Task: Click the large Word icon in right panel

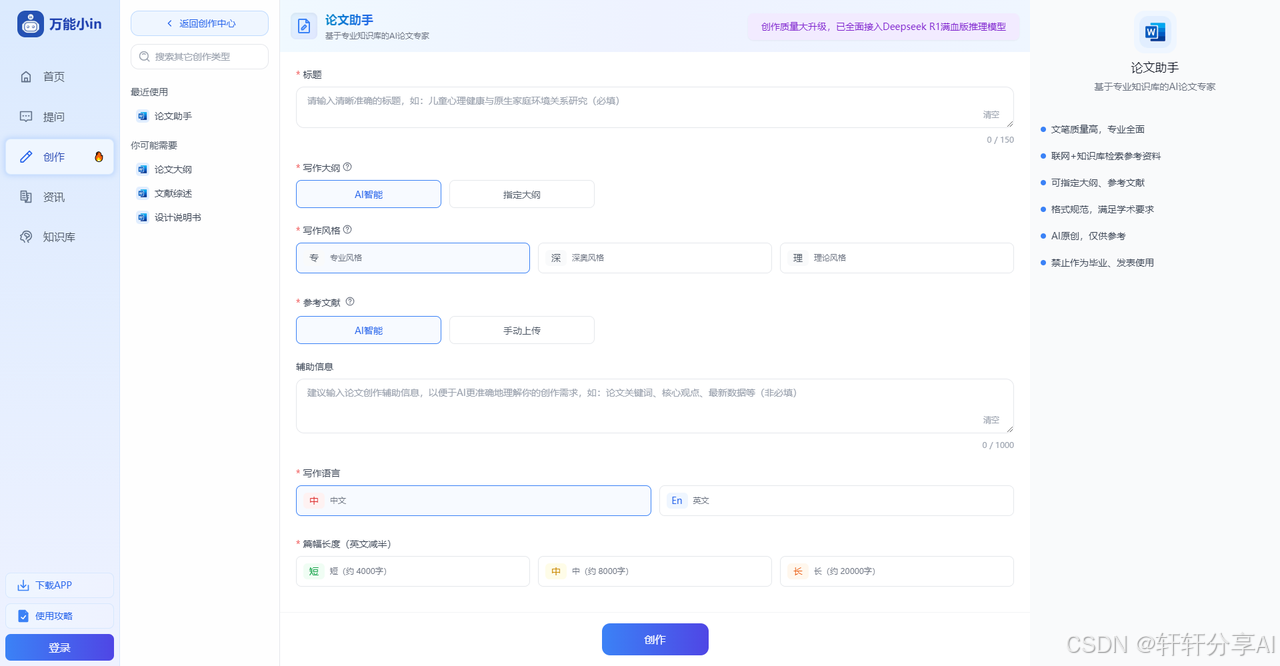Action: (x=1155, y=32)
